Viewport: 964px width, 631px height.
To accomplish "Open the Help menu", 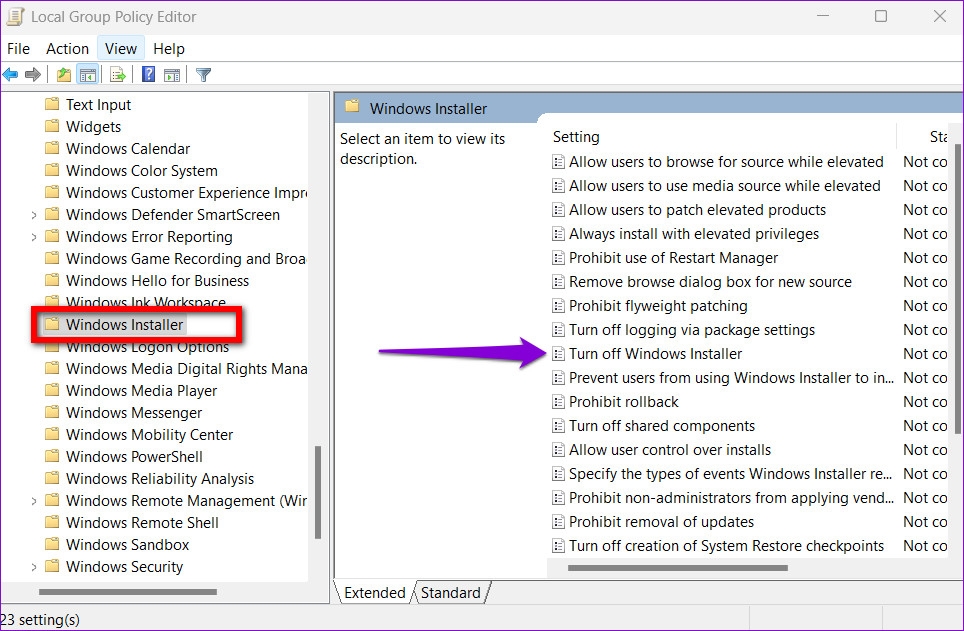I will (x=168, y=49).
